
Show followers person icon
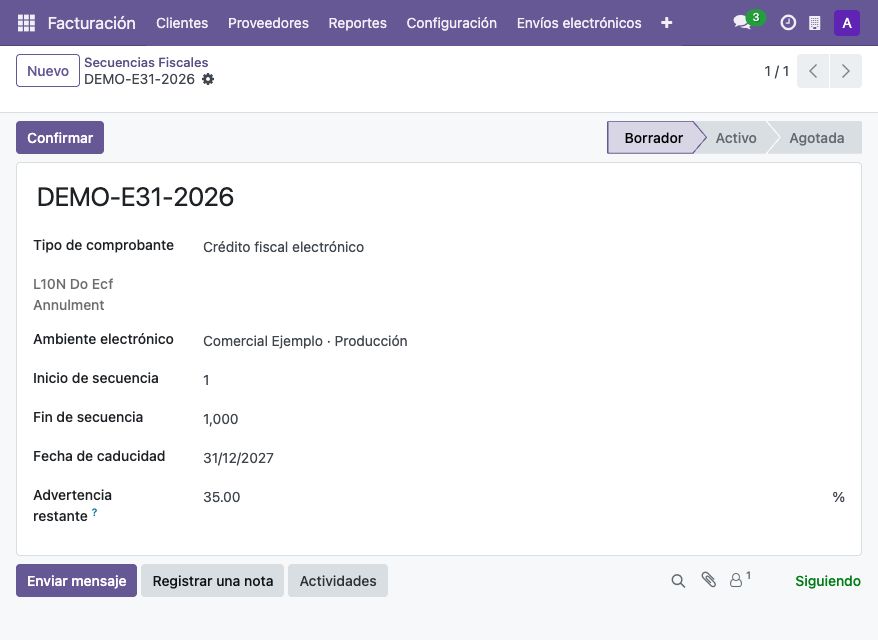point(739,580)
